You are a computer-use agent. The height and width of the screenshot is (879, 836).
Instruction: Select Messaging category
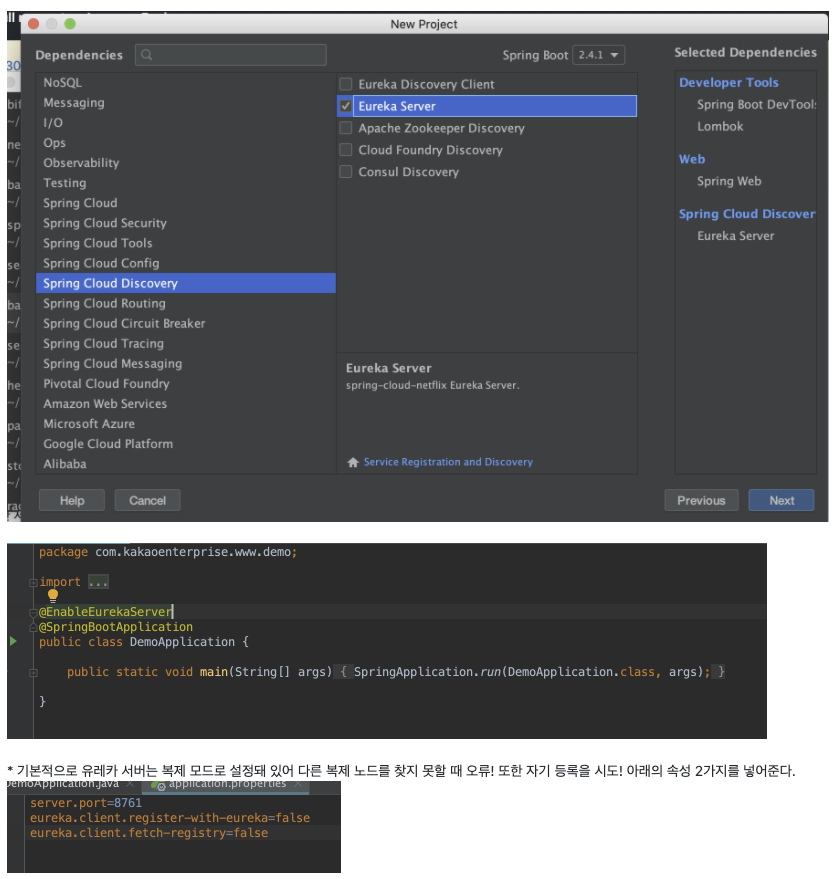(186, 103)
